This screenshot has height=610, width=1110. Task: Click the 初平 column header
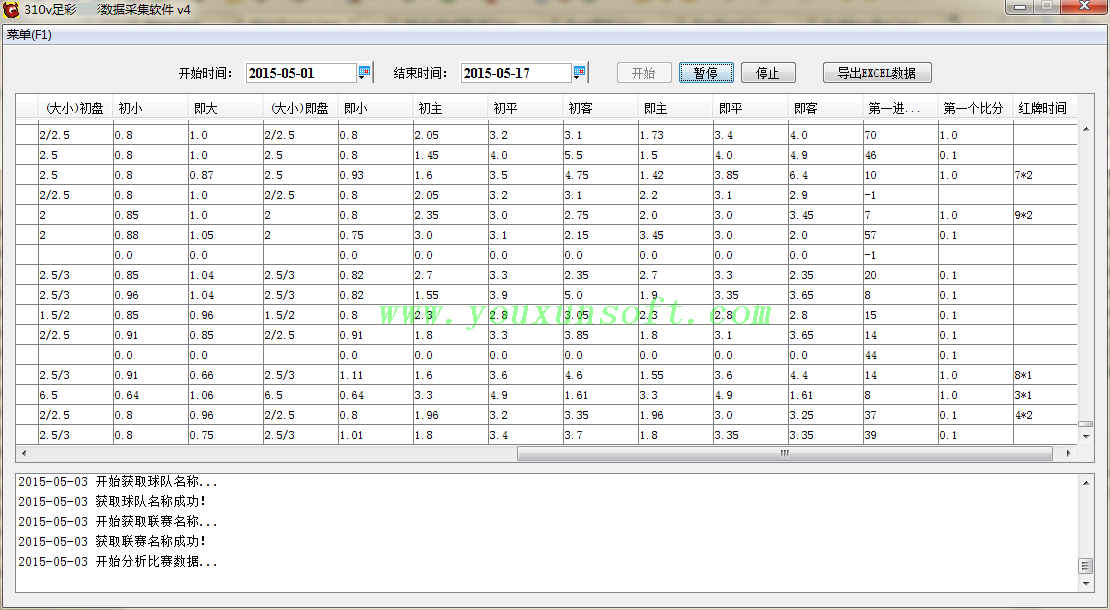(x=526, y=108)
